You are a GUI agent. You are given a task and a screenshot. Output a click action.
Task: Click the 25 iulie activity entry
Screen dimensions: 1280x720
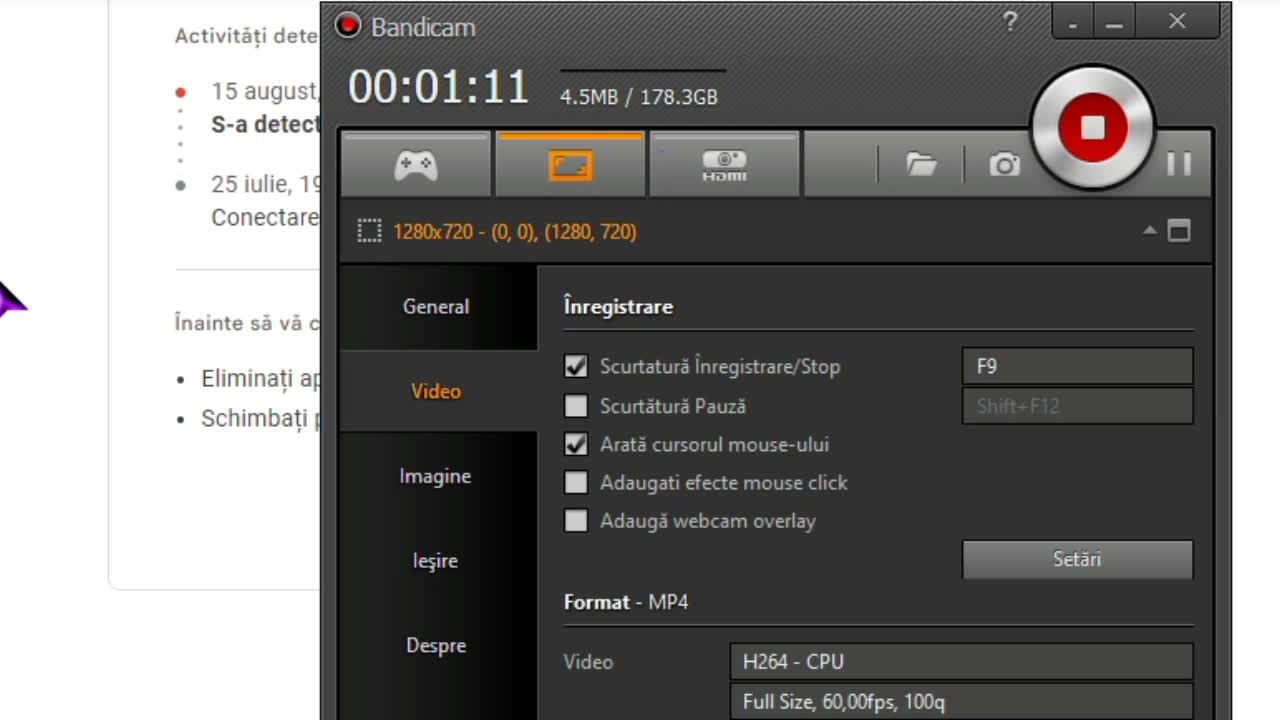pos(264,201)
